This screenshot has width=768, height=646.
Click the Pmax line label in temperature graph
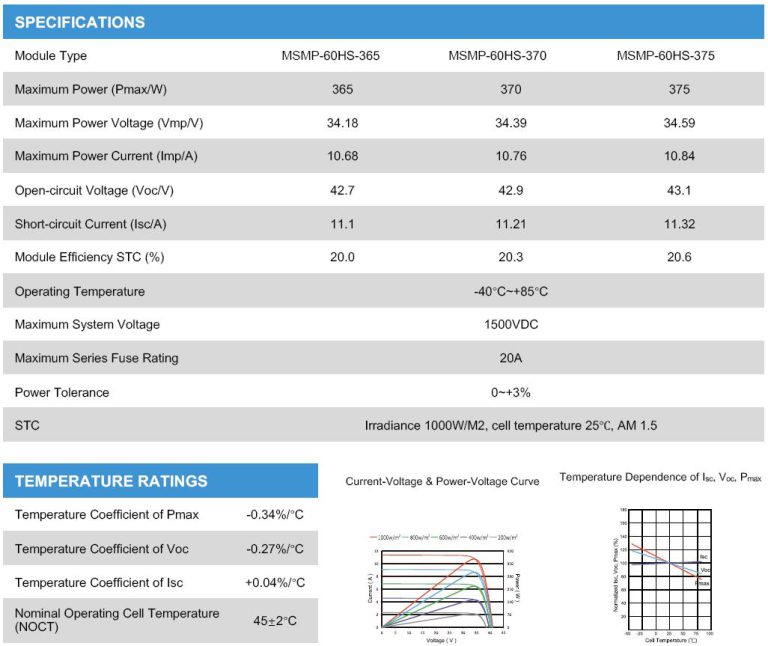[703, 583]
